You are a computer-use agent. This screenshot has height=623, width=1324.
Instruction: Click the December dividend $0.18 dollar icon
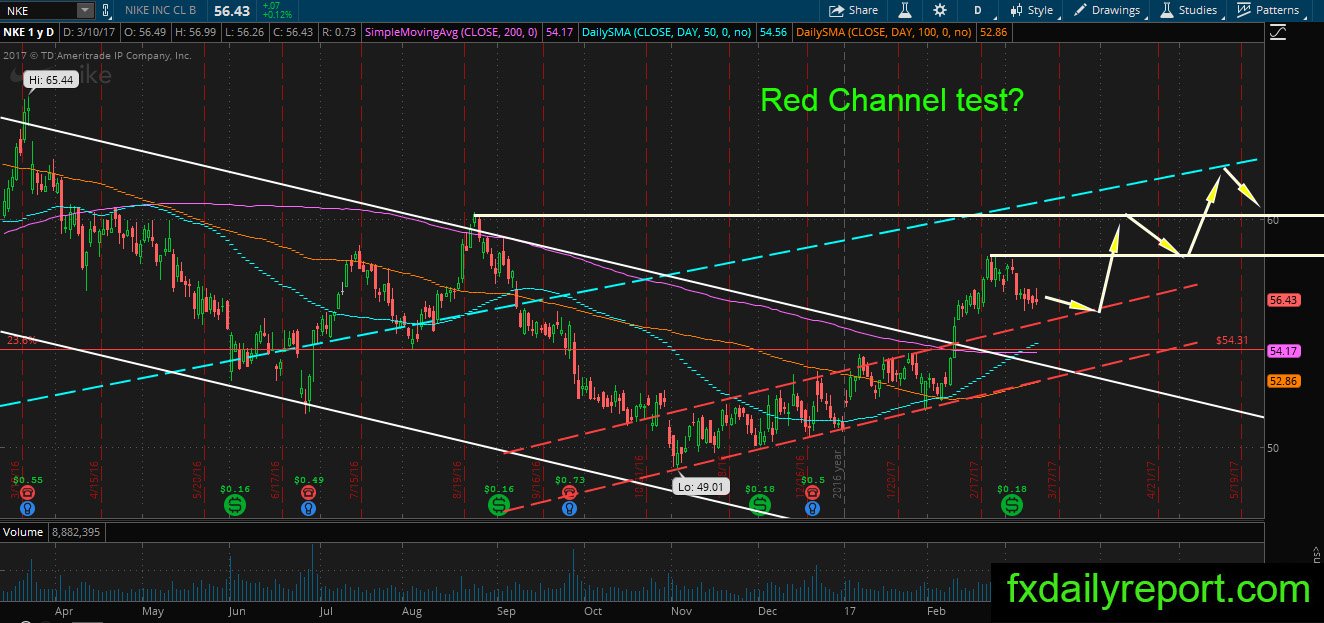click(x=760, y=507)
